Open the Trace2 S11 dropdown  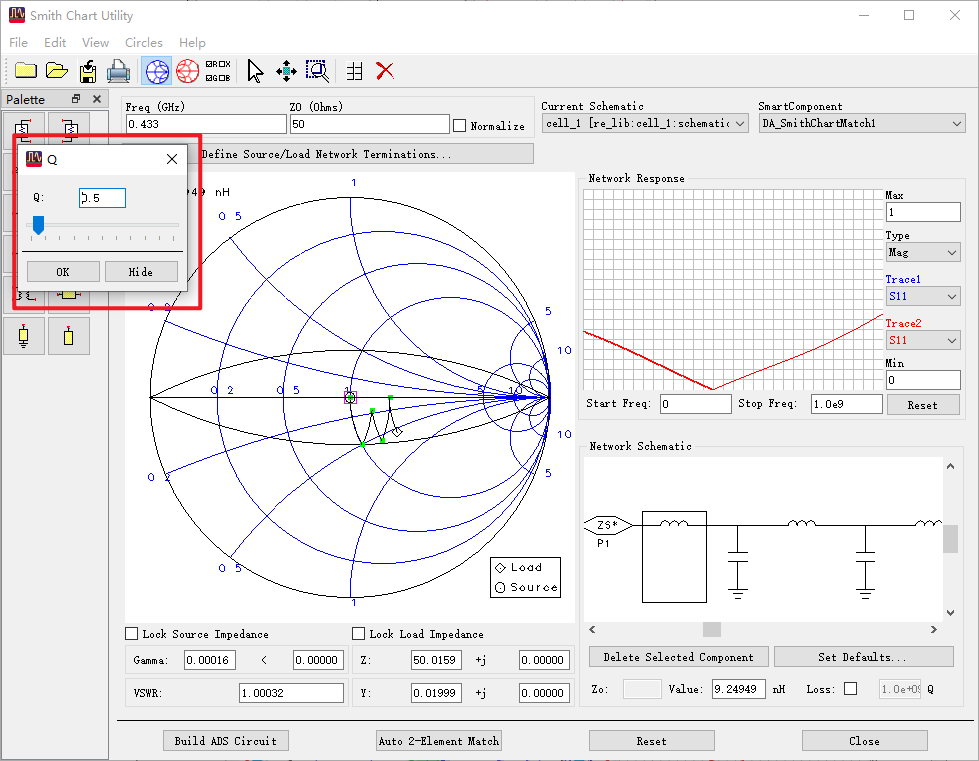(923, 340)
